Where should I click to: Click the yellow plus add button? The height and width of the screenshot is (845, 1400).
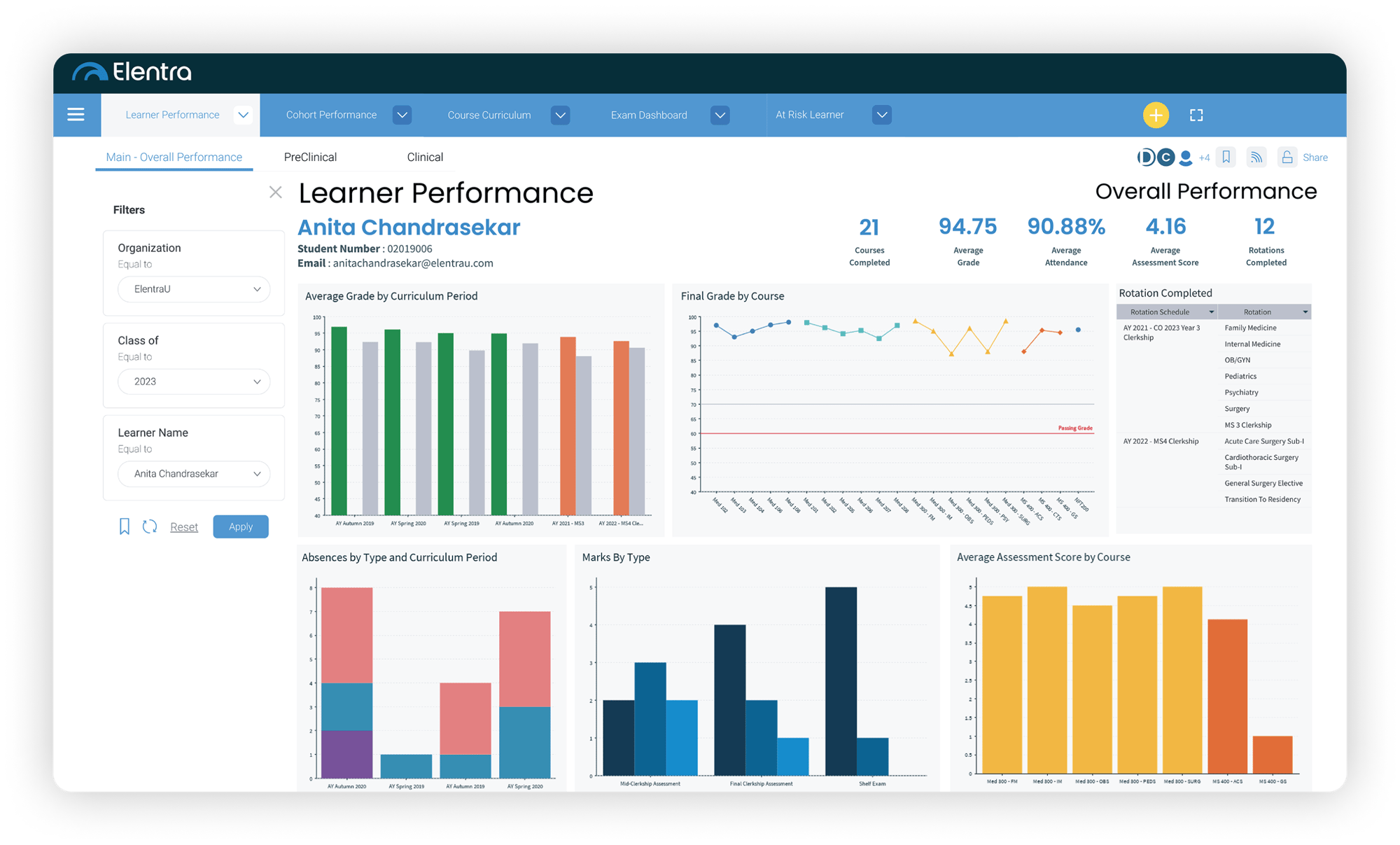click(x=1156, y=115)
